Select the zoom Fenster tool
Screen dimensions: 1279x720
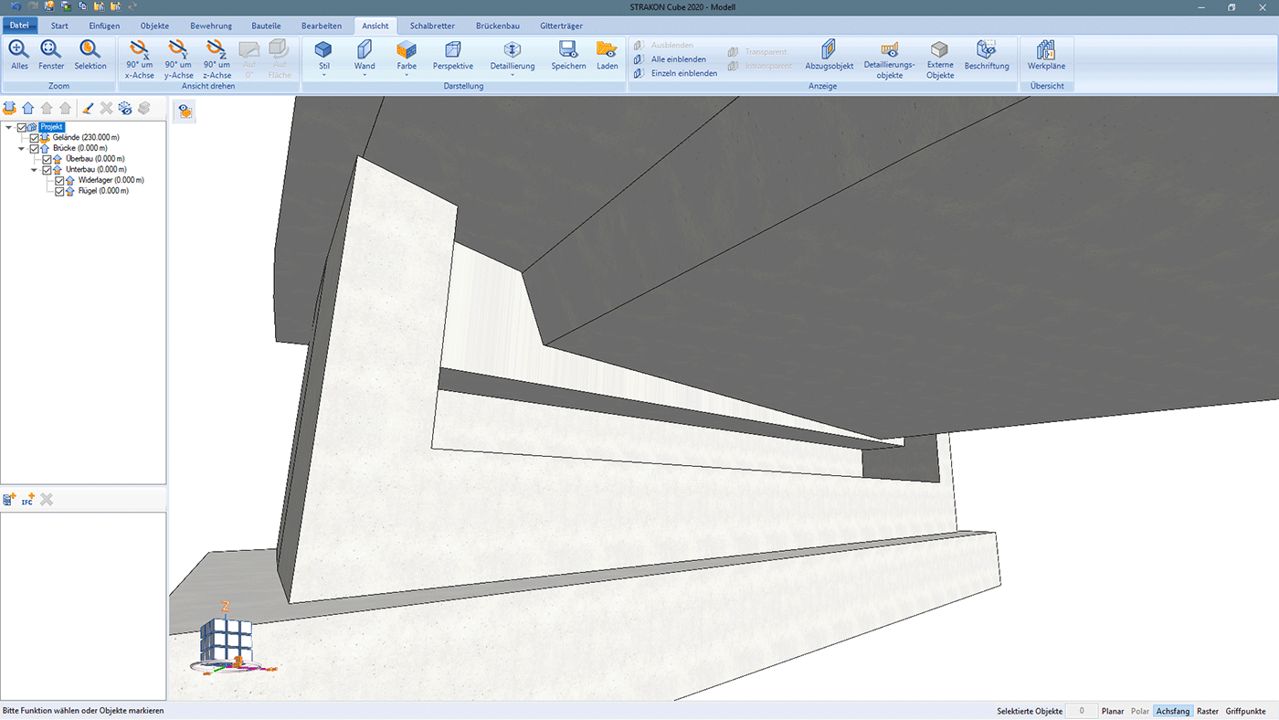[51, 54]
